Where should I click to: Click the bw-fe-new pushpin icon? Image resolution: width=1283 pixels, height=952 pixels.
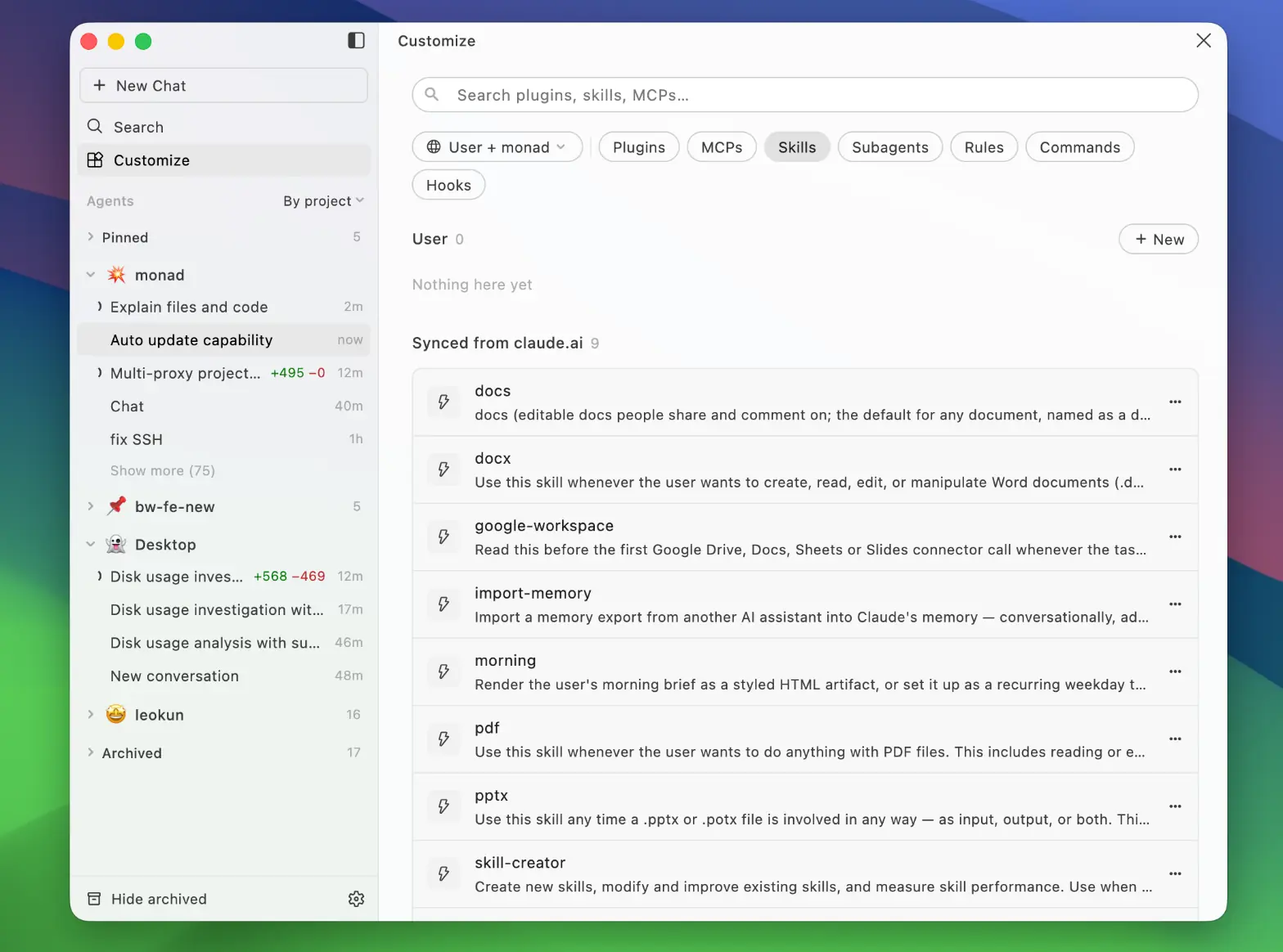tap(116, 506)
